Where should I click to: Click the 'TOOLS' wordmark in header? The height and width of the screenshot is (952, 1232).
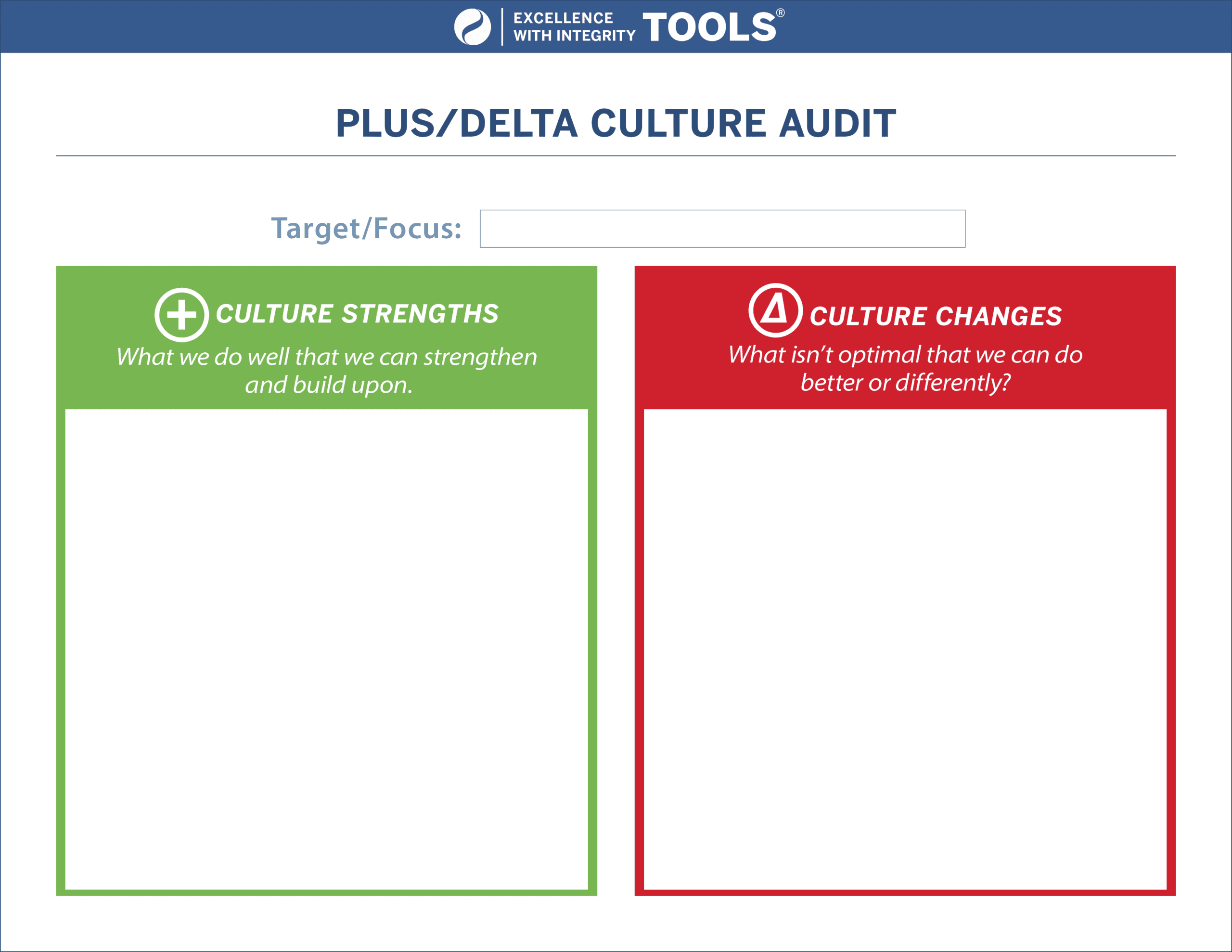709,27
